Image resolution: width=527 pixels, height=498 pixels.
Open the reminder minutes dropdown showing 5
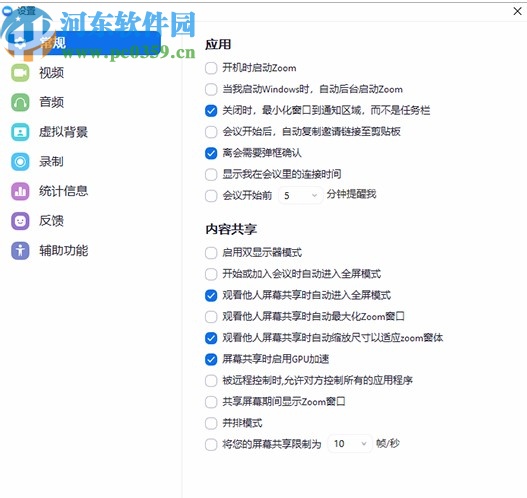point(300,195)
